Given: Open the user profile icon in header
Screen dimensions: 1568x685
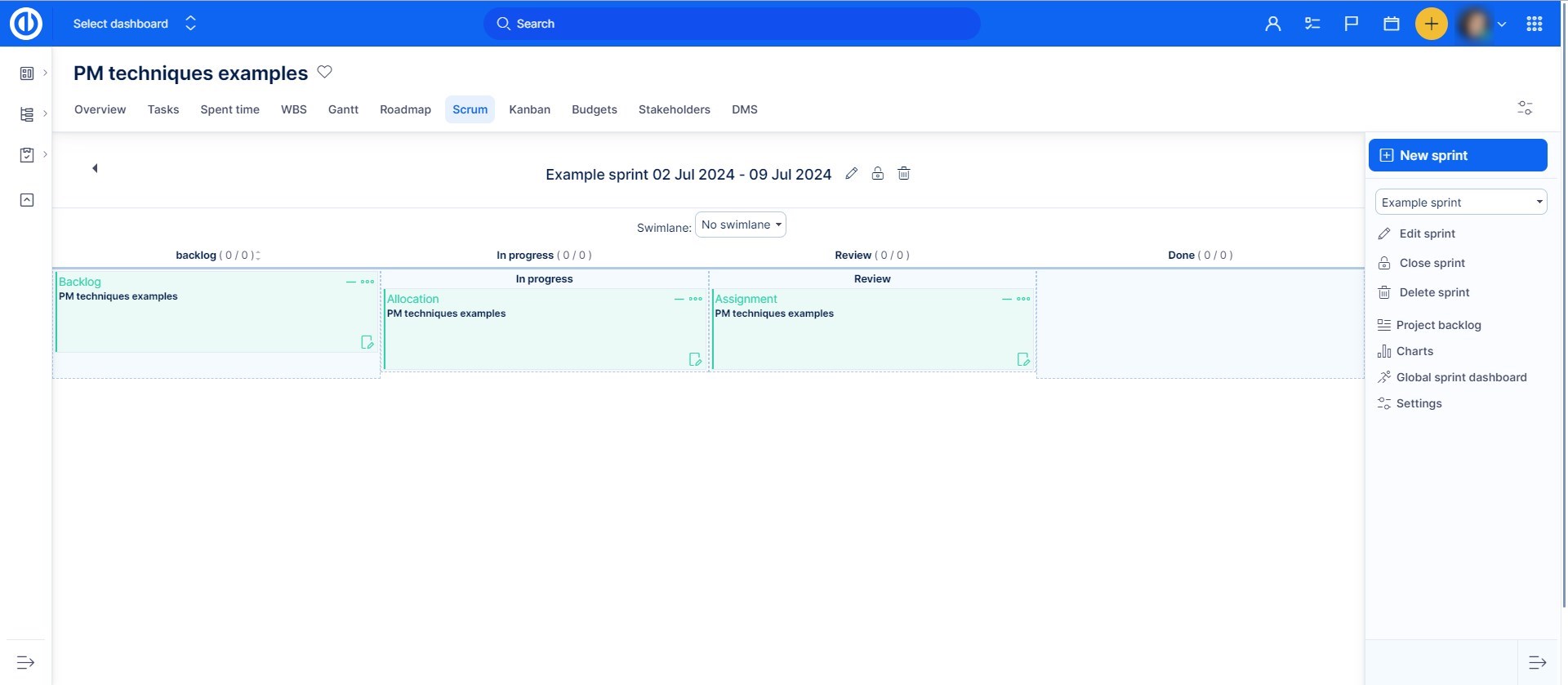Looking at the screenshot, I should [x=1272, y=24].
